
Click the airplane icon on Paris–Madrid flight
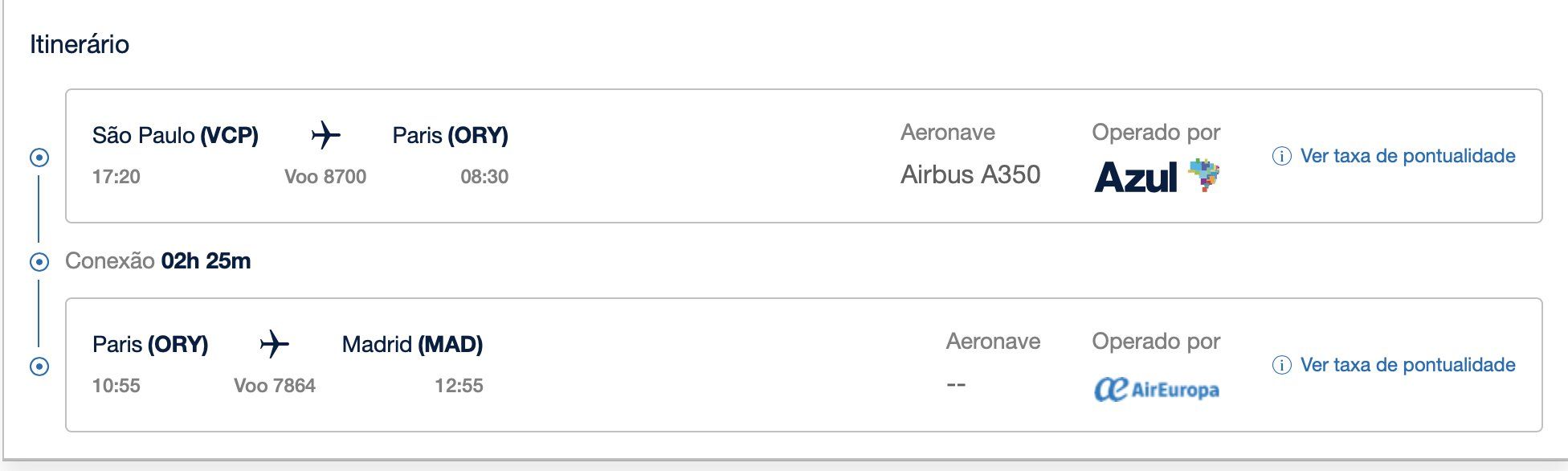click(x=274, y=344)
